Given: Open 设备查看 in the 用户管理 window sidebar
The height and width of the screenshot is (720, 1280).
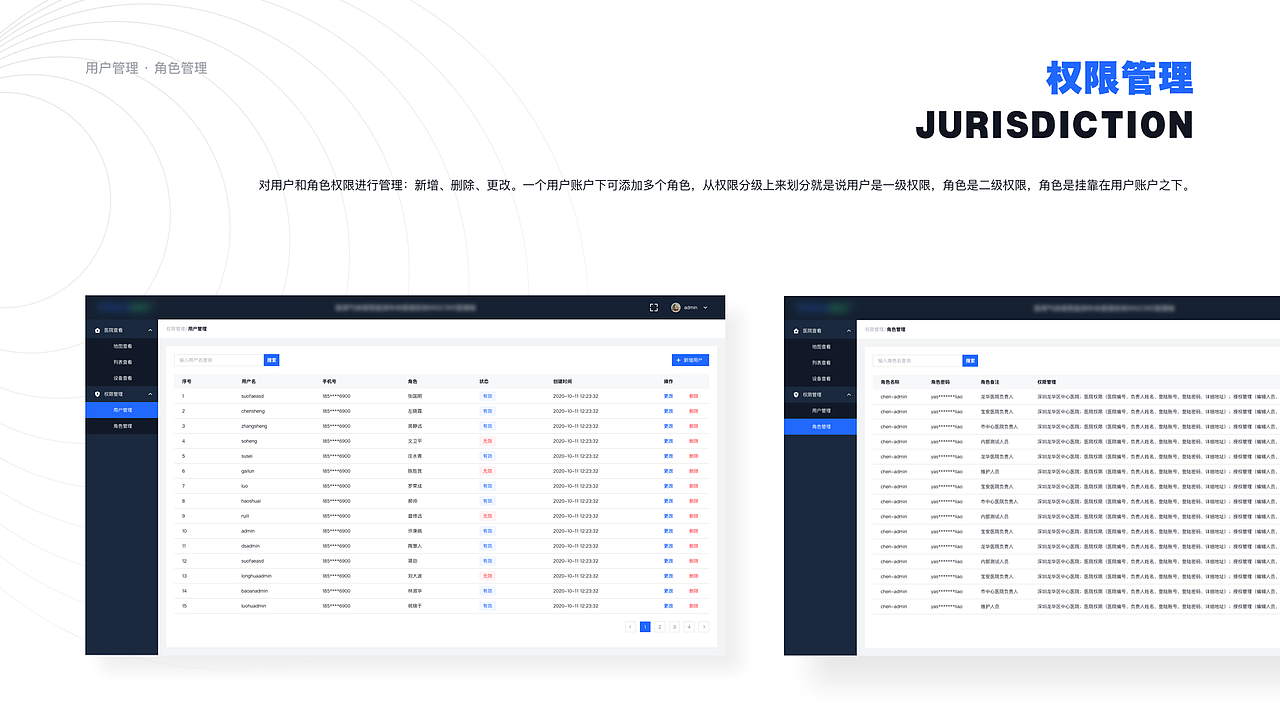Looking at the screenshot, I should [122, 378].
